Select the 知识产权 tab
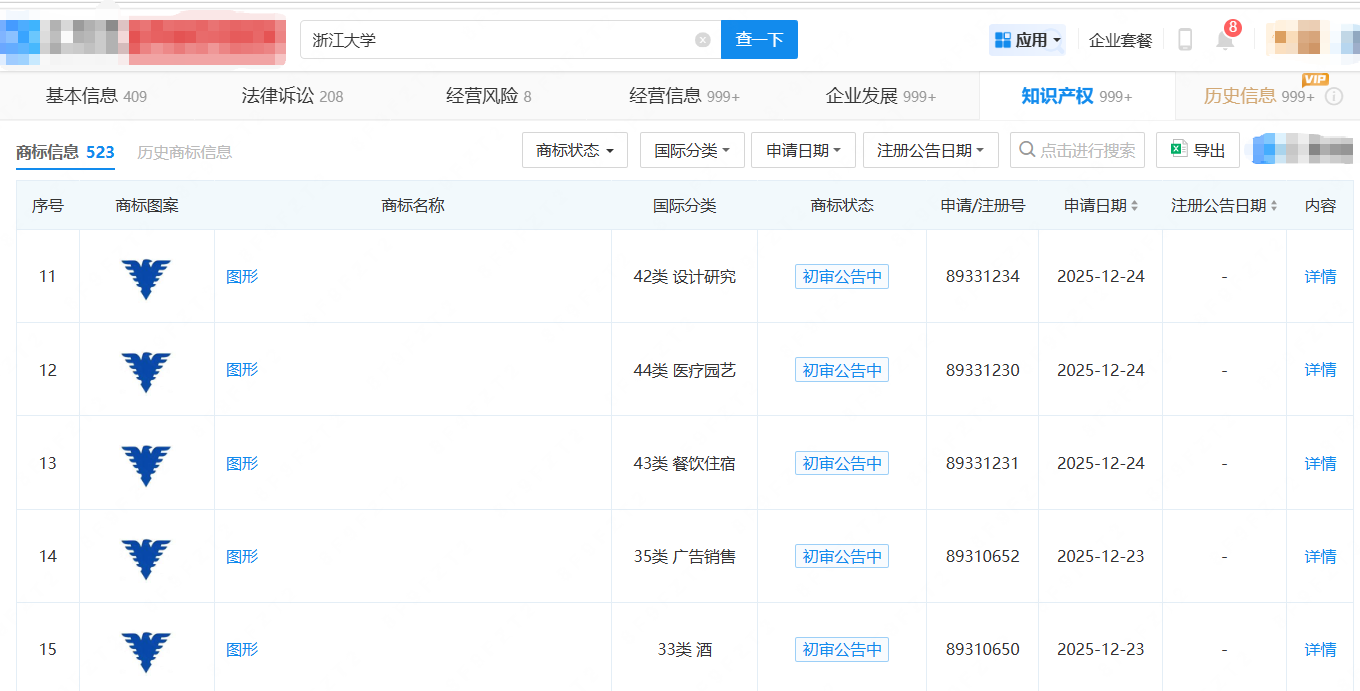 coord(1077,96)
